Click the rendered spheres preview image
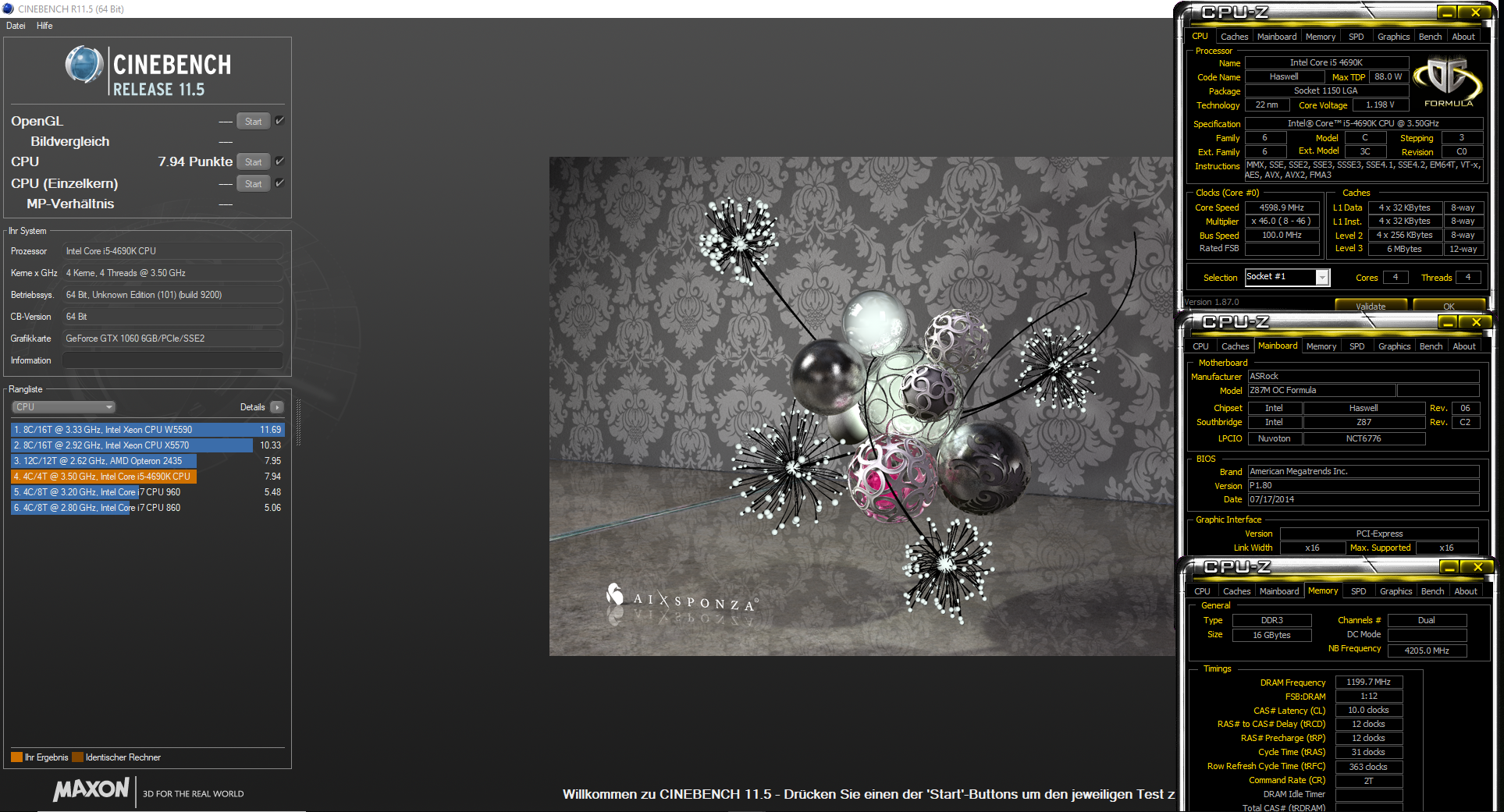The height and width of the screenshot is (812, 1504). tap(862, 406)
